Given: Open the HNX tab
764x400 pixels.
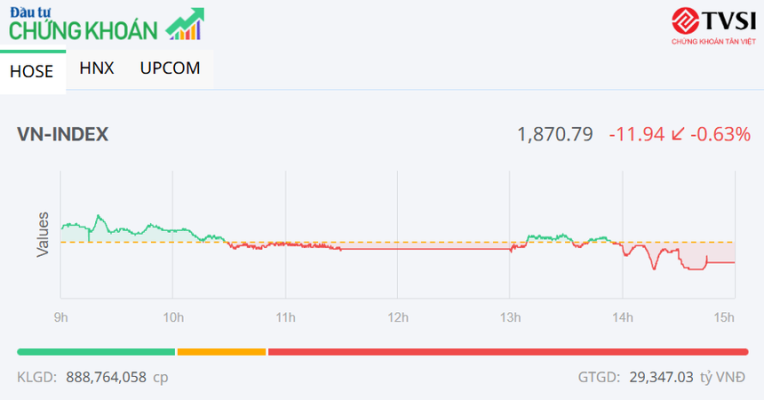Looking at the screenshot, I should (x=97, y=68).
